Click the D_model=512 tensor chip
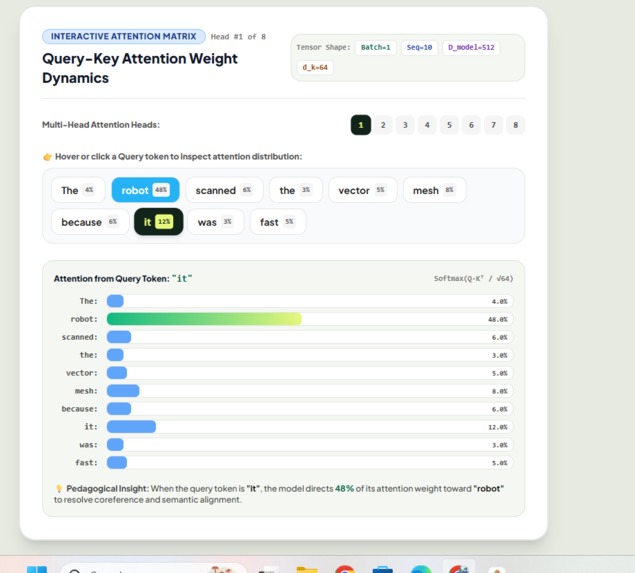The image size is (635, 573). tap(471, 47)
